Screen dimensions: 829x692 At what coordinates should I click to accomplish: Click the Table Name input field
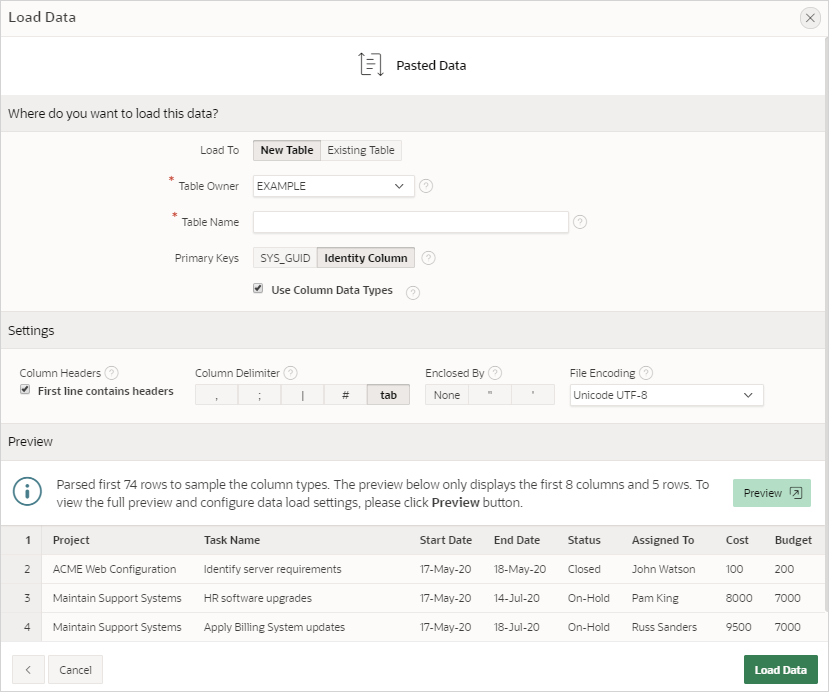(410, 222)
